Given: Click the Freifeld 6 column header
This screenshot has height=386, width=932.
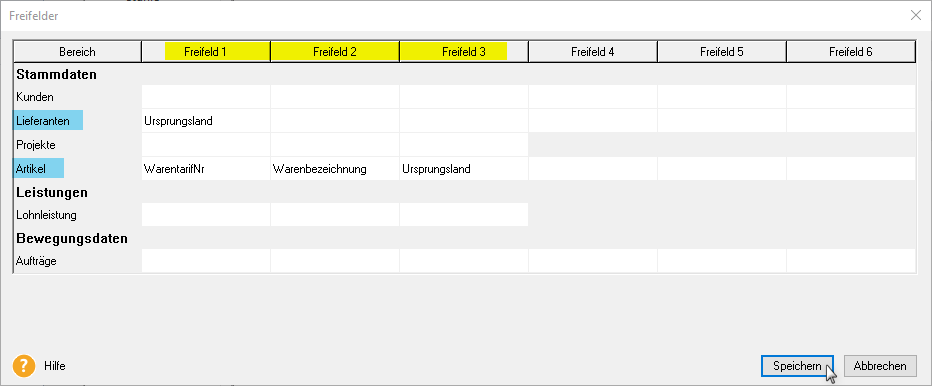Looking at the screenshot, I should coord(851,52).
